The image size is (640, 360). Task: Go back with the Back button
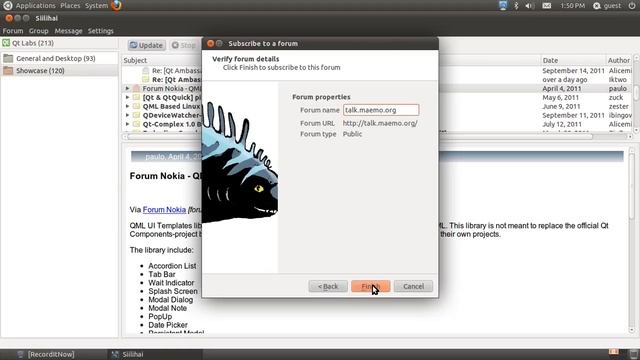tap(328, 286)
